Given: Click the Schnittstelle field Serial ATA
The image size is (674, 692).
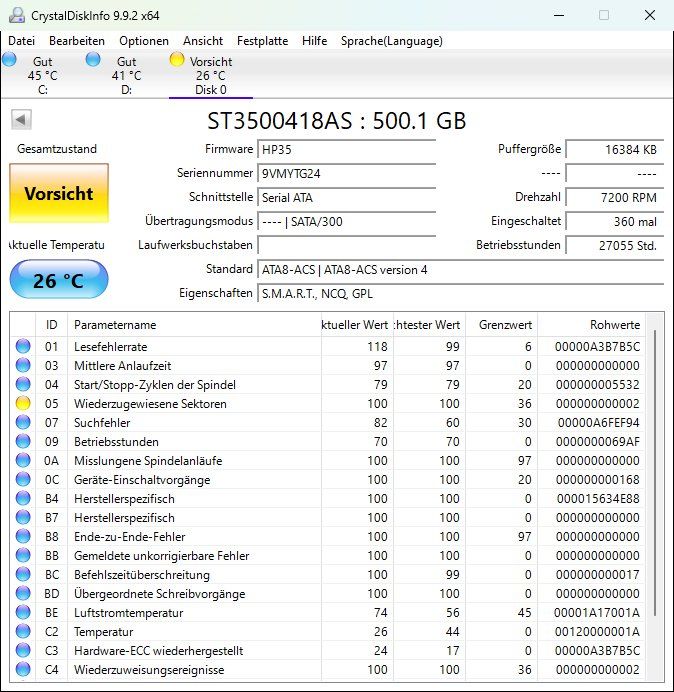Looking at the screenshot, I should click(x=347, y=197).
